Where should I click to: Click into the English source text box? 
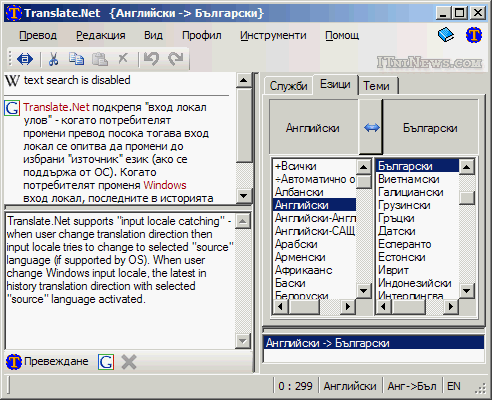point(120,281)
